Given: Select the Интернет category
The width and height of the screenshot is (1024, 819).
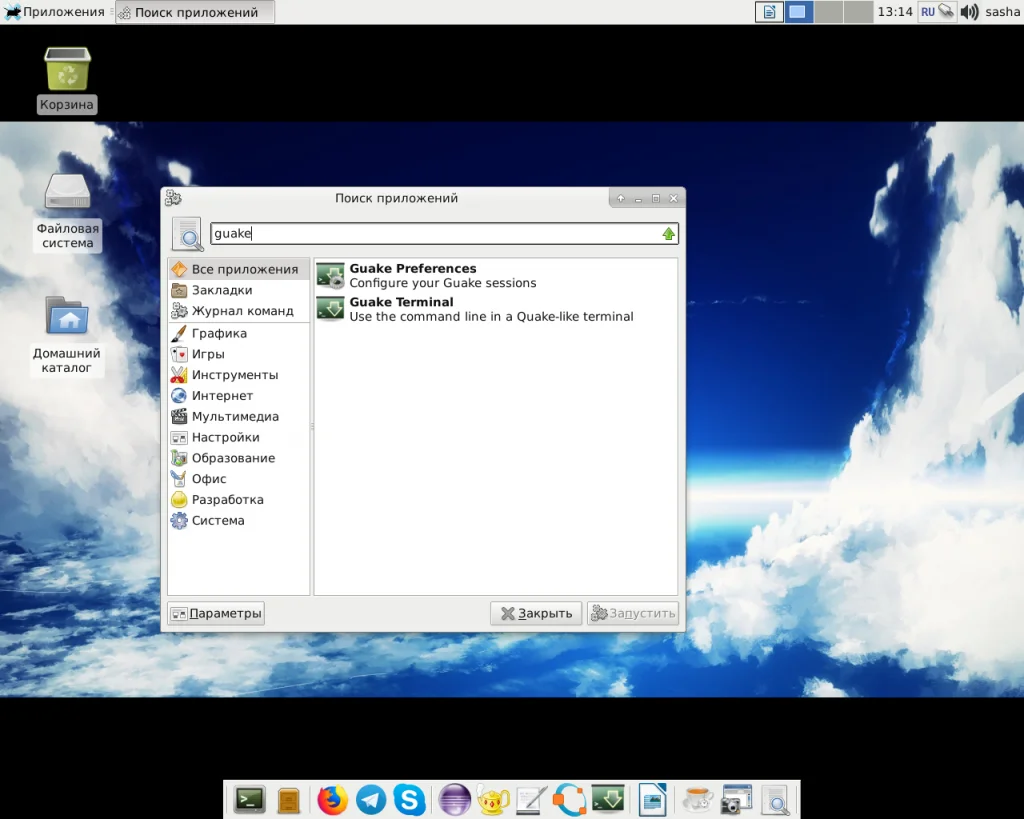Looking at the screenshot, I should coord(222,396).
